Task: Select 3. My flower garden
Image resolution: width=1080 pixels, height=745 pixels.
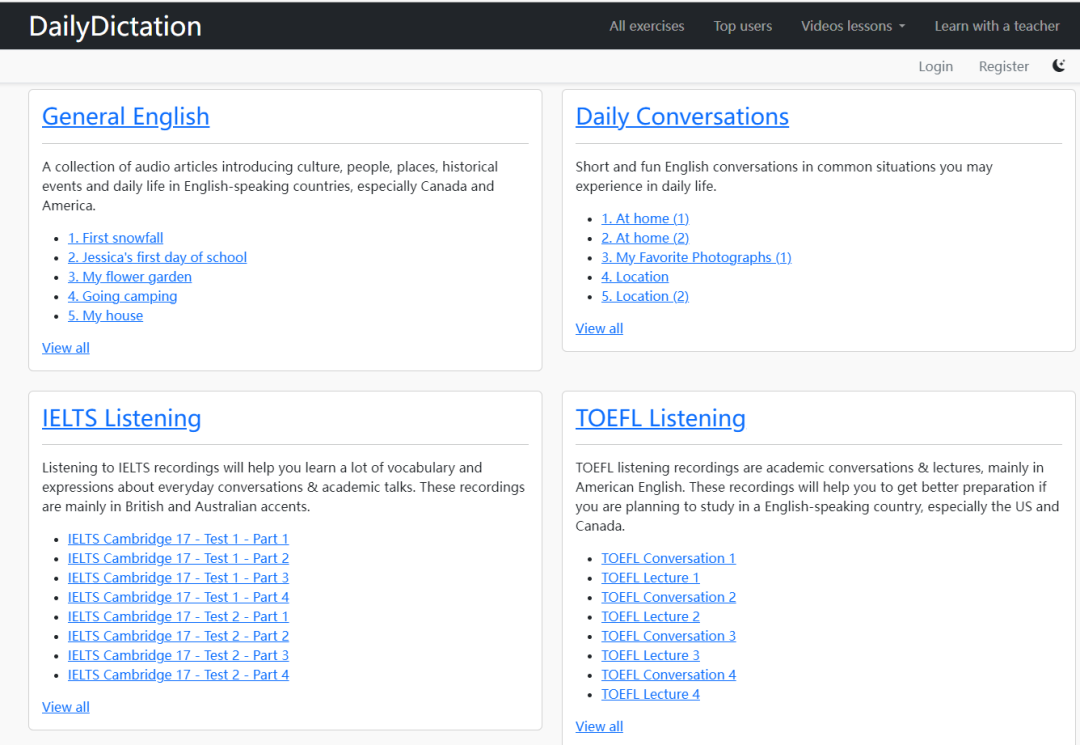Action: tap(129, 276)
